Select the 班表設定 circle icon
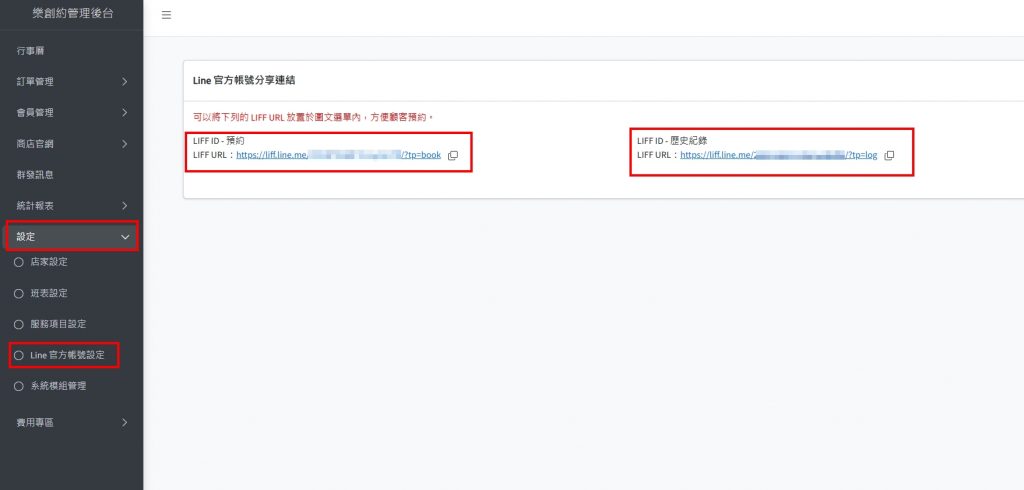The height and width of the screenshot is (490, 1024). click(x=18, y=293)
